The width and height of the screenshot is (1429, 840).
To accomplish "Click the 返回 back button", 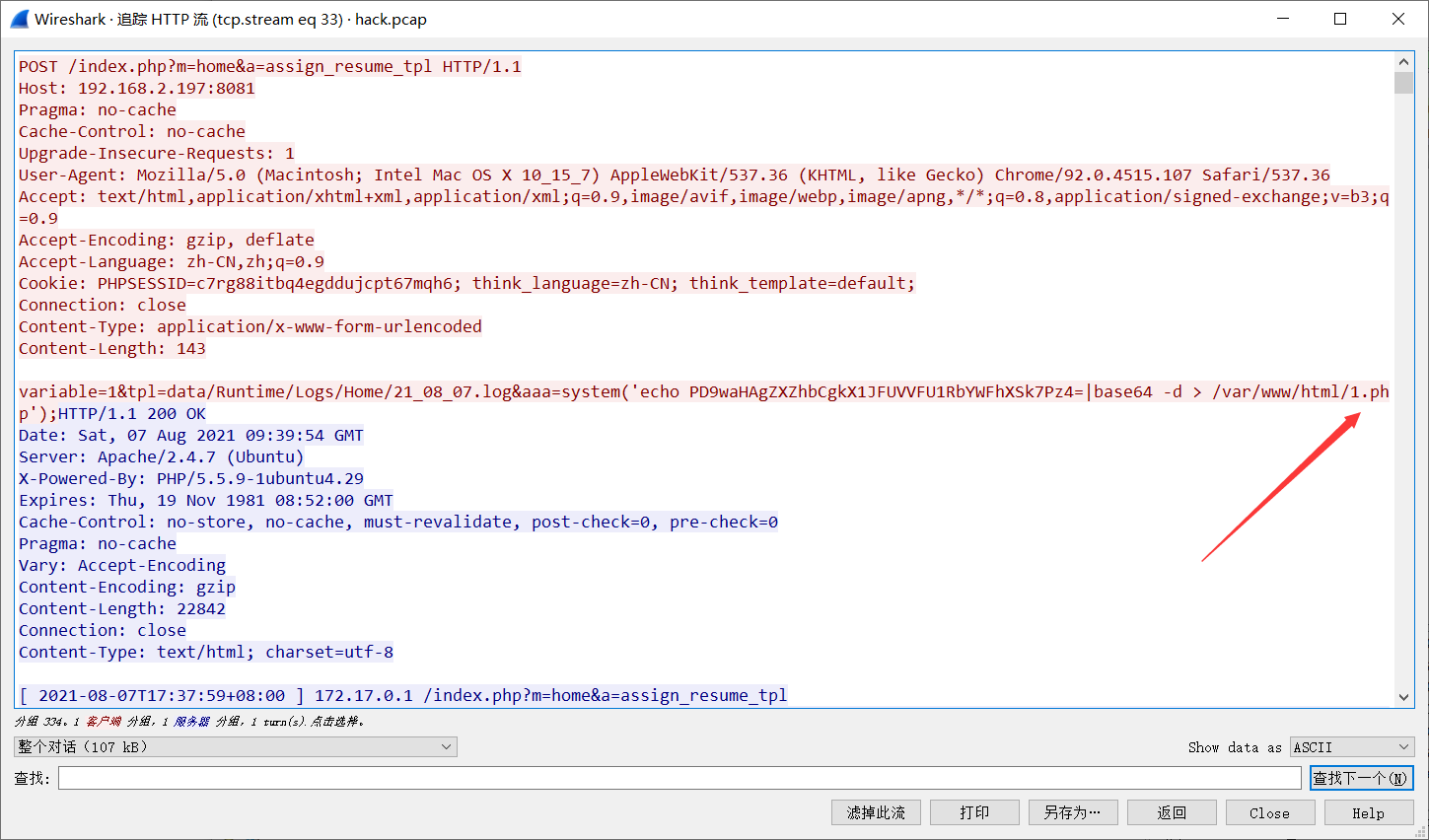I will coord(1172,812).
